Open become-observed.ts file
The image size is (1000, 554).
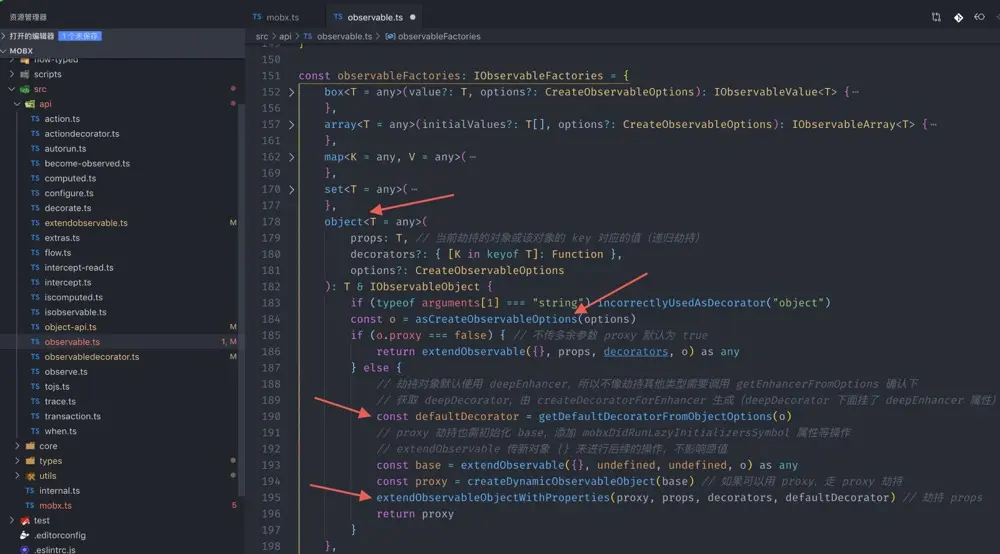coord(87,163)
